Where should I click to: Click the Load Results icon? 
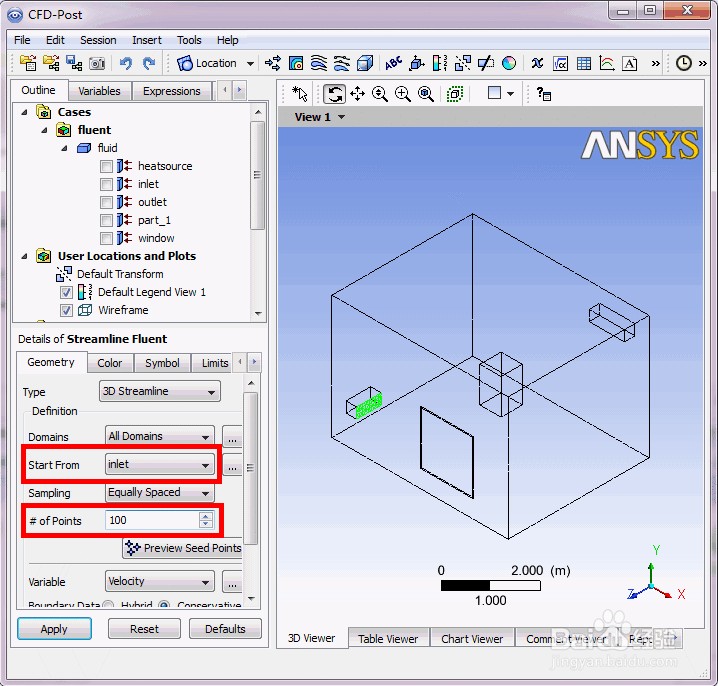28,63
